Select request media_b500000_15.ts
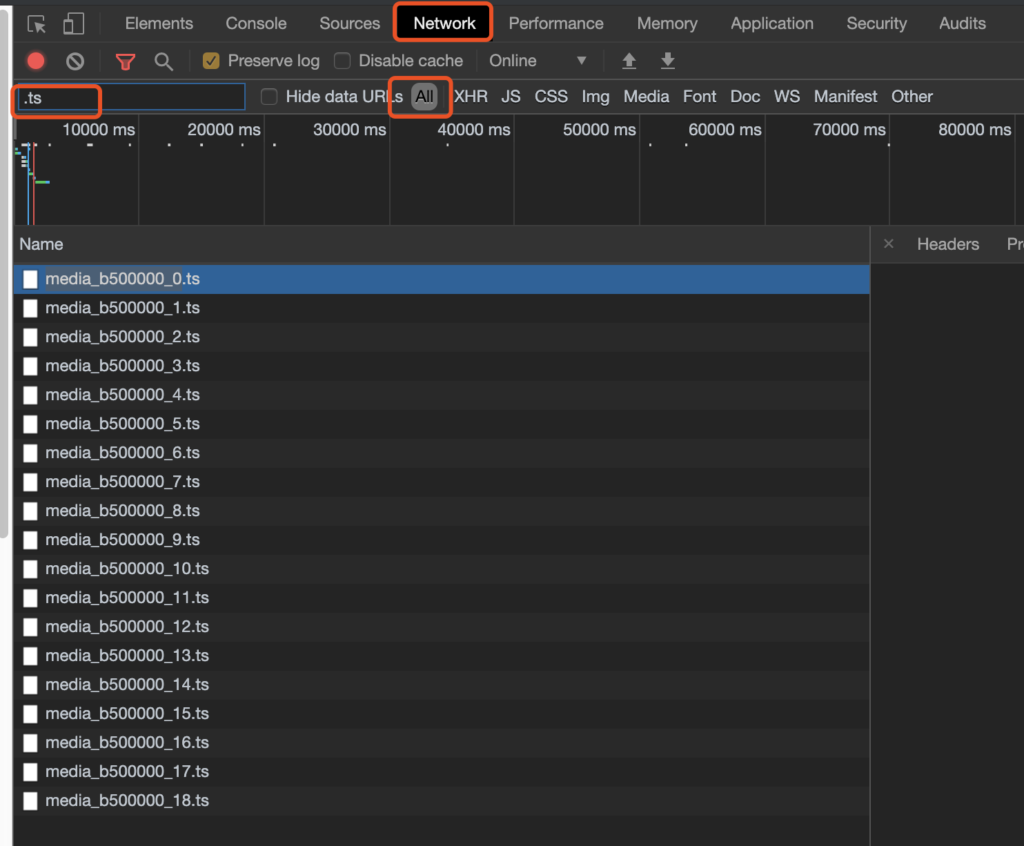 [x=441, y=713]
